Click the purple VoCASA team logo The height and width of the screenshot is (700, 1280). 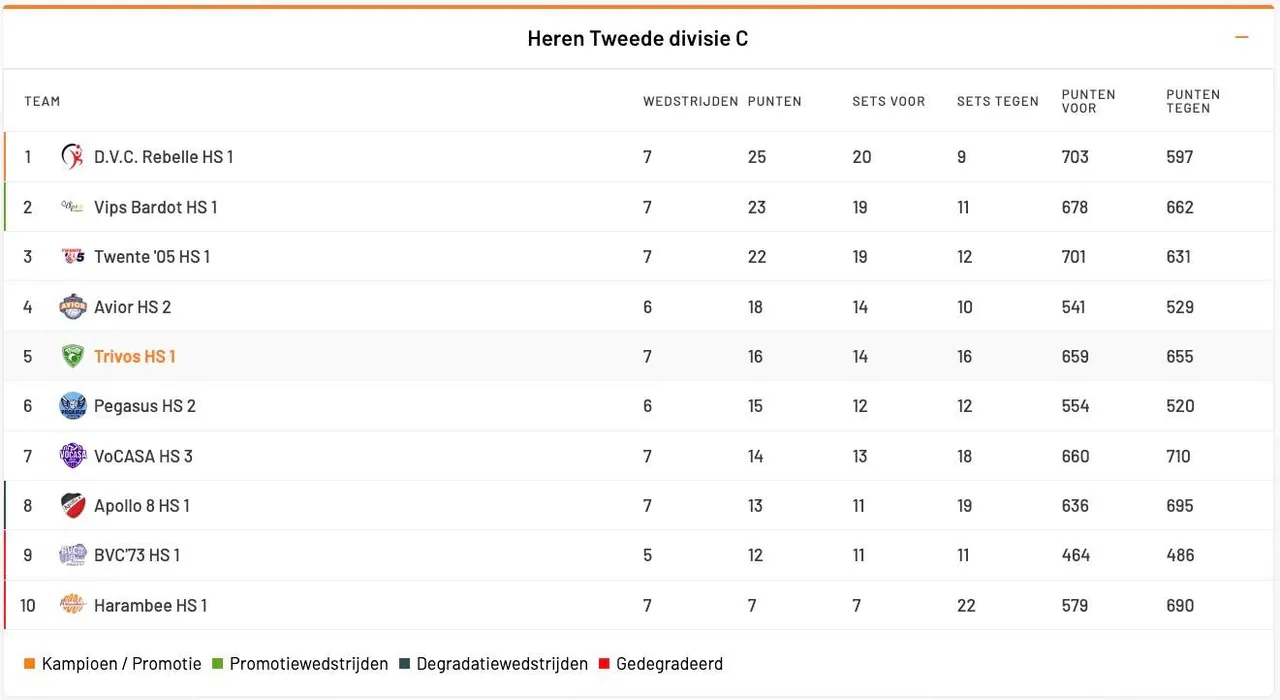(73, 456)
